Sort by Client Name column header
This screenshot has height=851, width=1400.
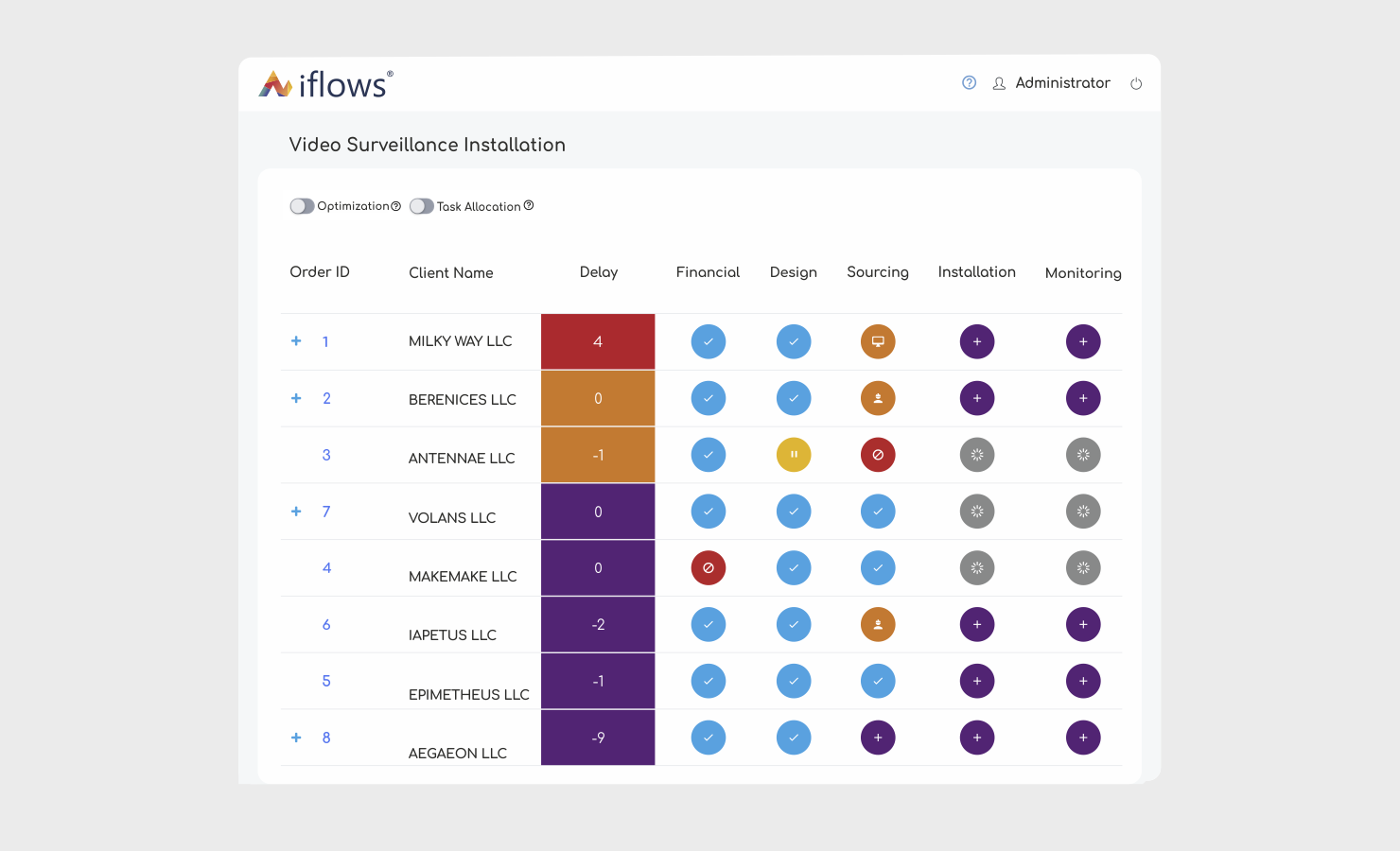(451, 272)
